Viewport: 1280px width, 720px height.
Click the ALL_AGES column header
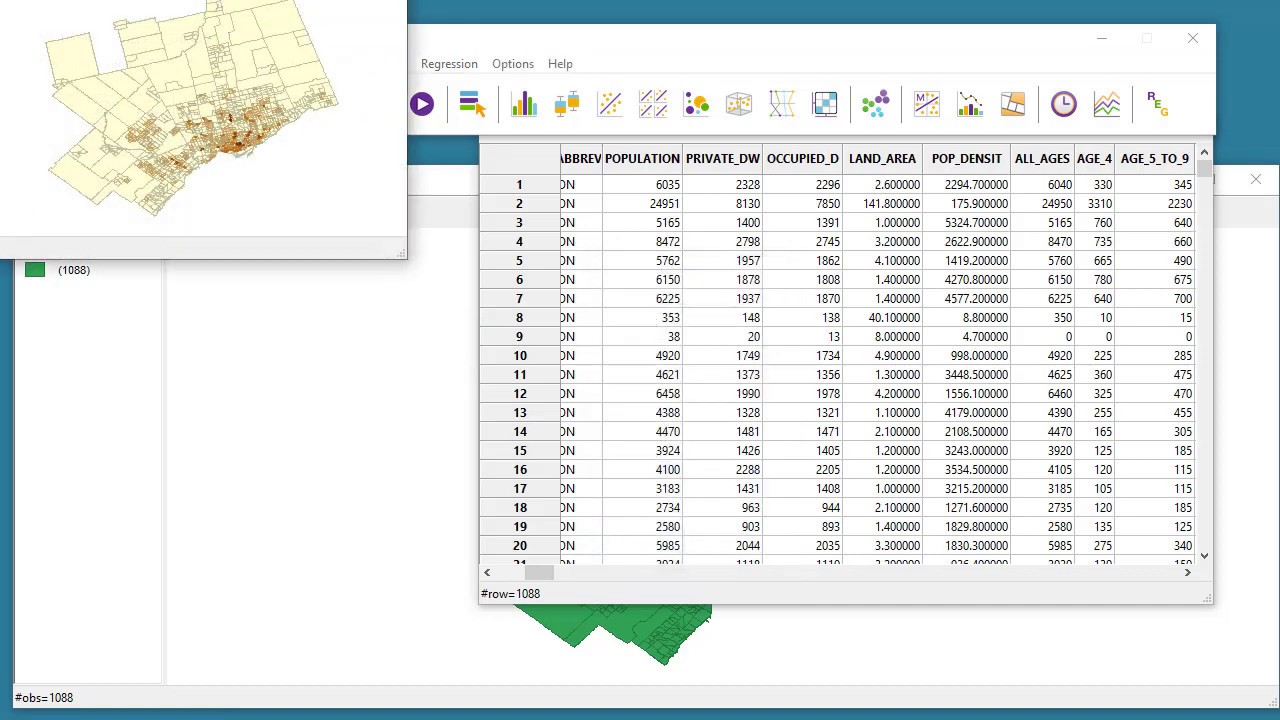point(1042,159)
